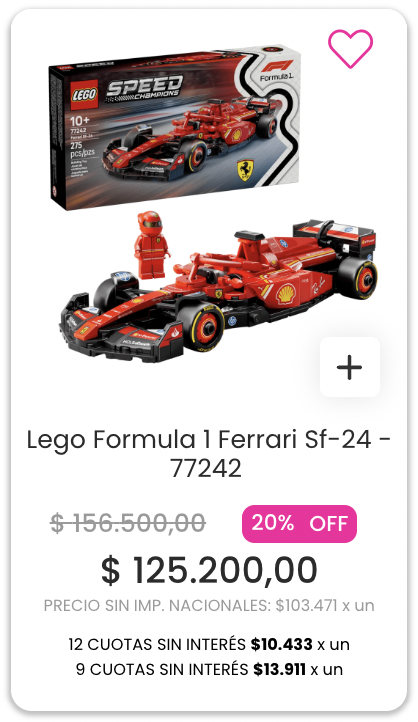The image size is (418, 722).
Task: Click the car's rear wing
Action: pyautogui.click(x=335, y=235)
